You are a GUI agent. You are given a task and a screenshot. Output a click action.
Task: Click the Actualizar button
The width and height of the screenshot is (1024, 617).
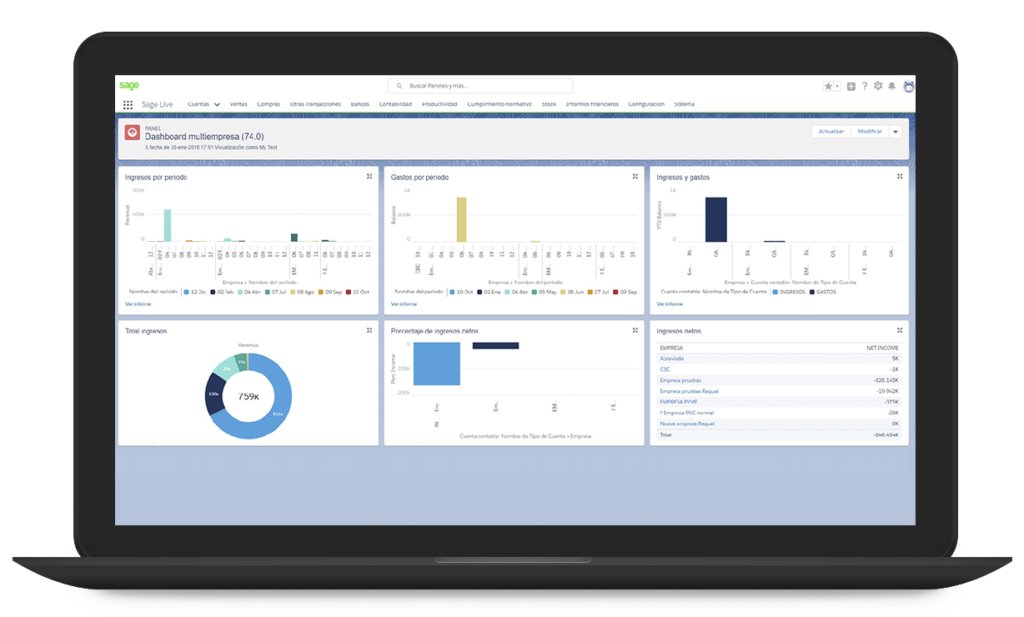pos(831,131)
